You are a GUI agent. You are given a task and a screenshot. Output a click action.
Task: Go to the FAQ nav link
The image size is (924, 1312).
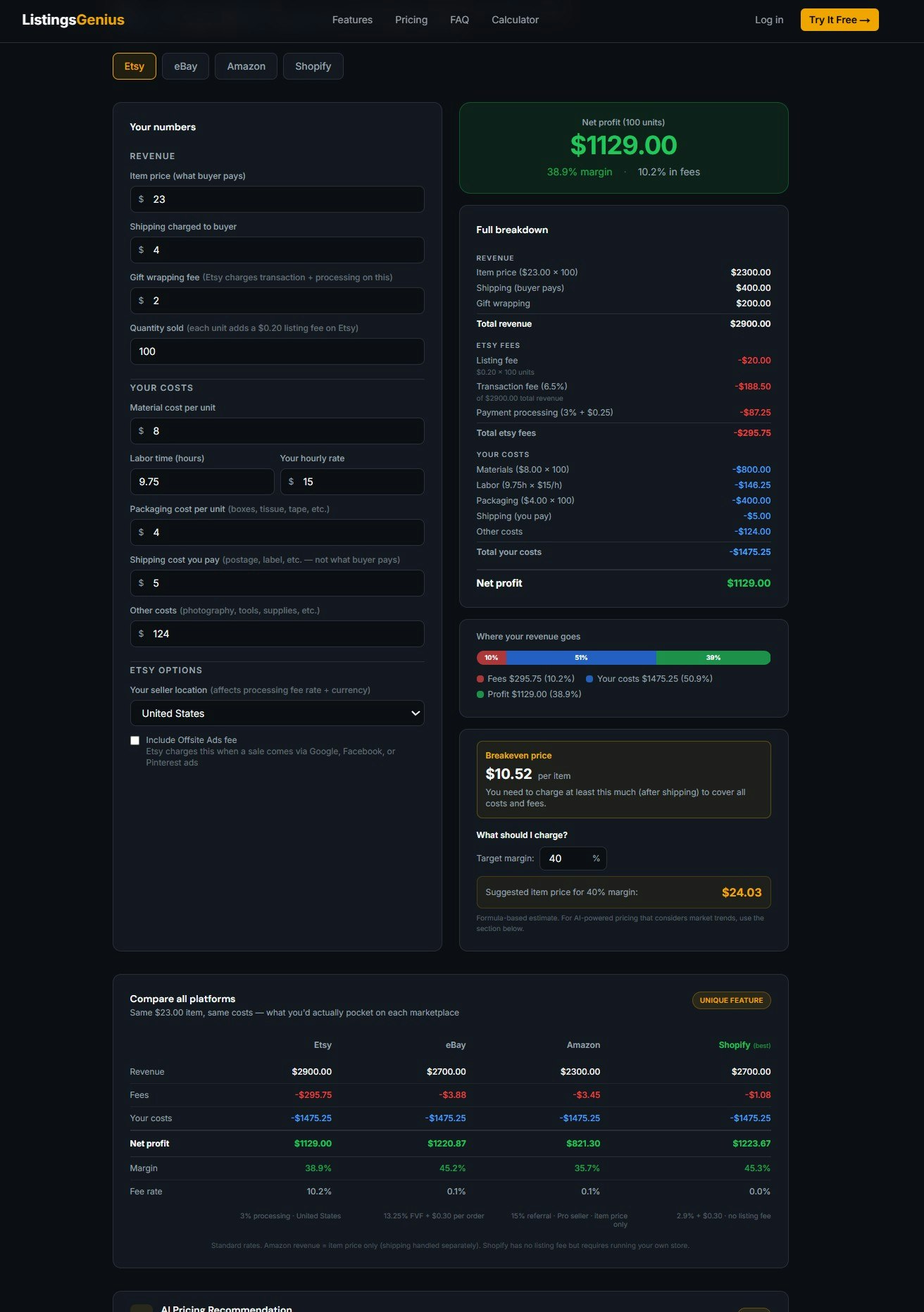459,20
